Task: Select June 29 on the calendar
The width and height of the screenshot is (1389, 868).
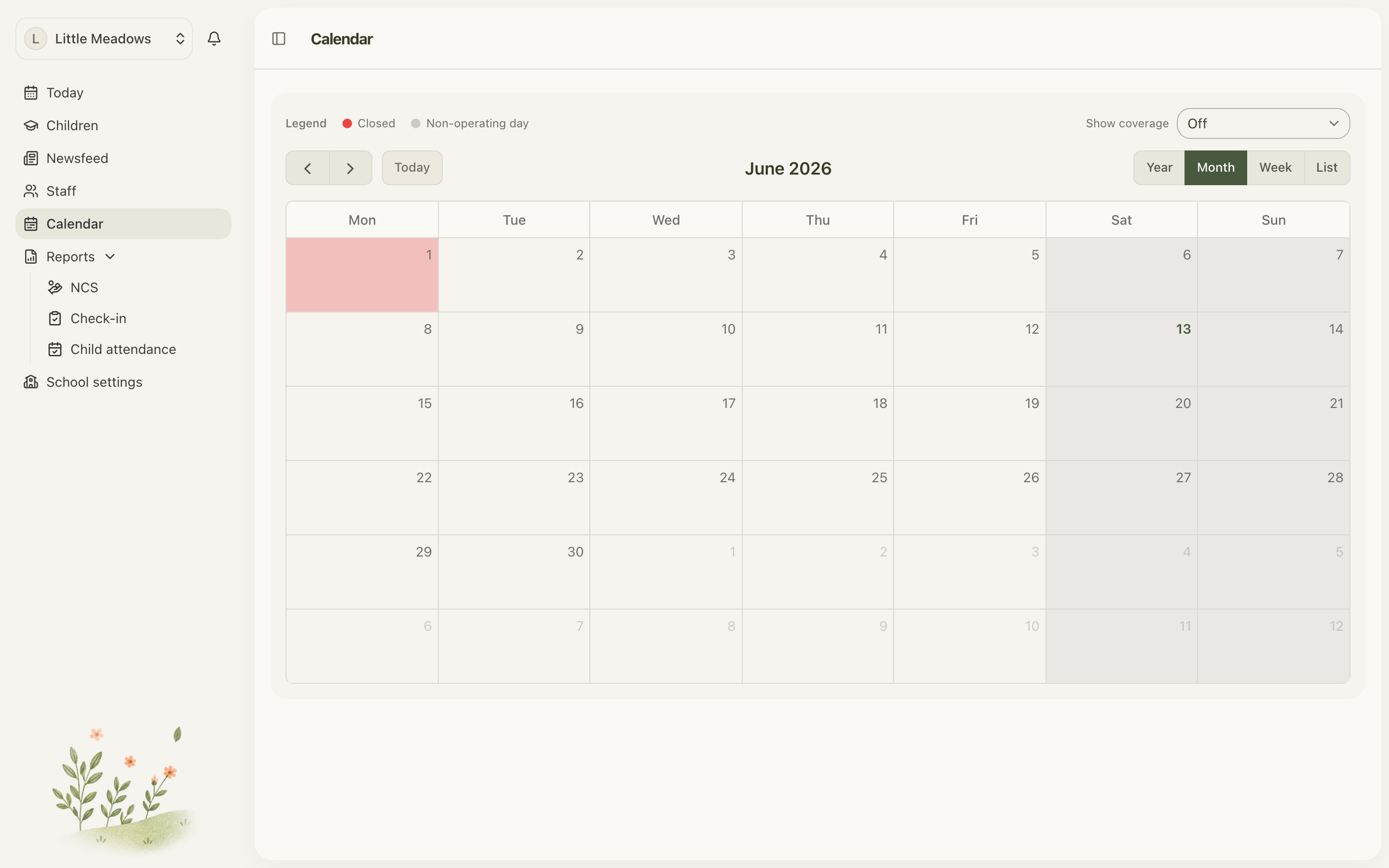Action: coord(362,572)
